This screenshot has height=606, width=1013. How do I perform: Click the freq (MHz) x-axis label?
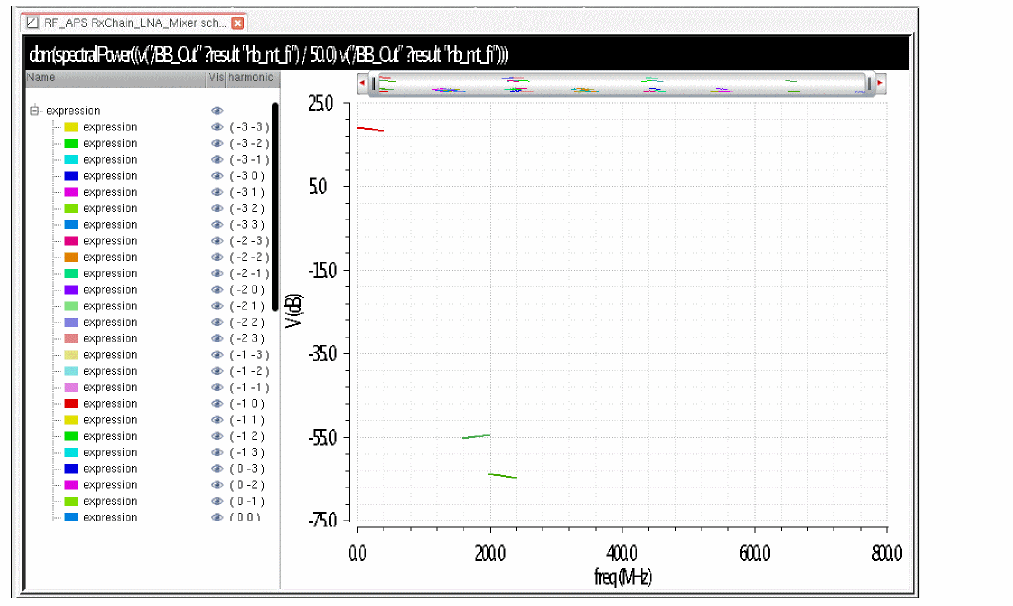click(x=623, y=576)
